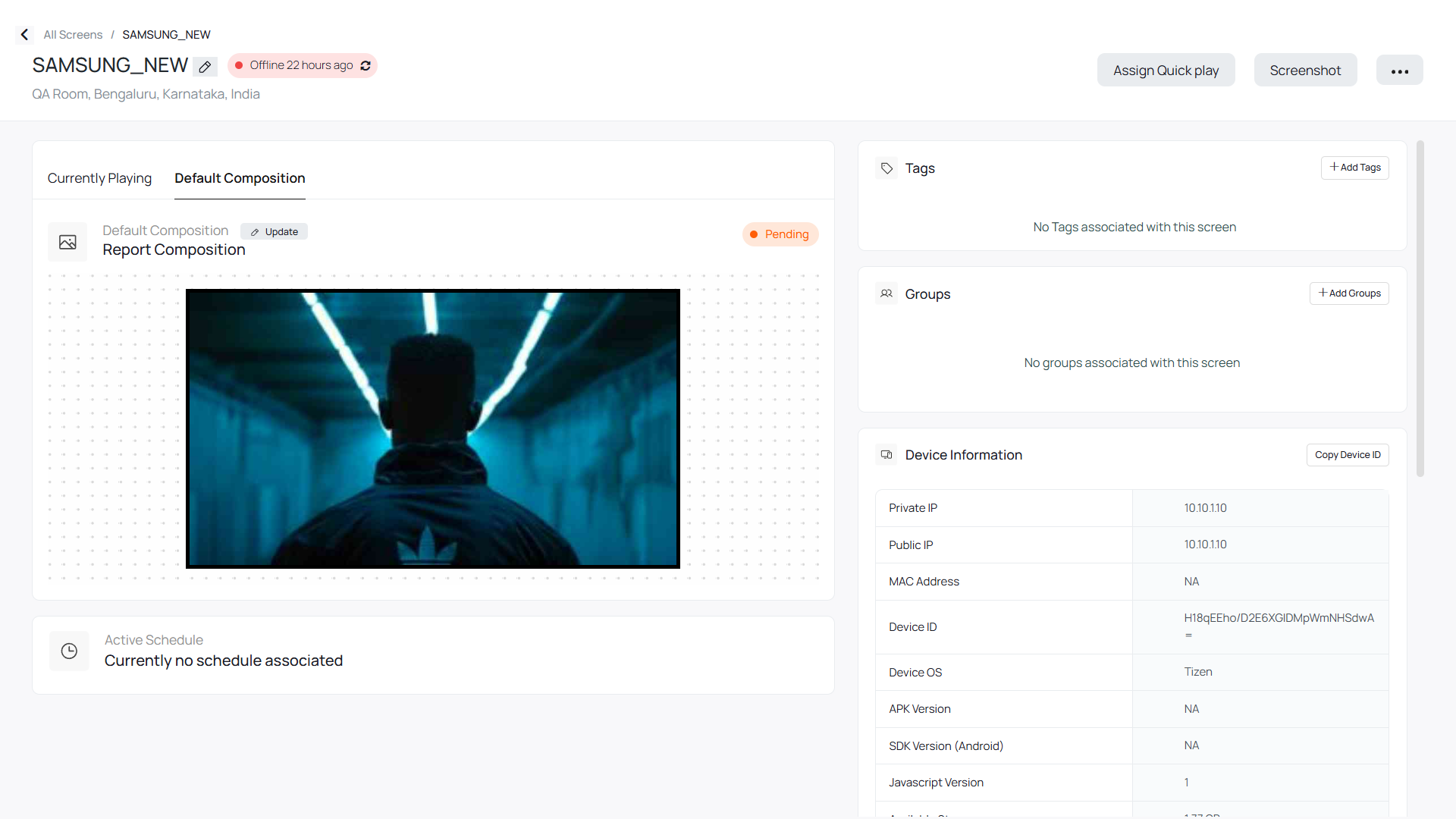Click Assign Quick play
Viewport: 1456px width, 819px height.
point(1166,70)
